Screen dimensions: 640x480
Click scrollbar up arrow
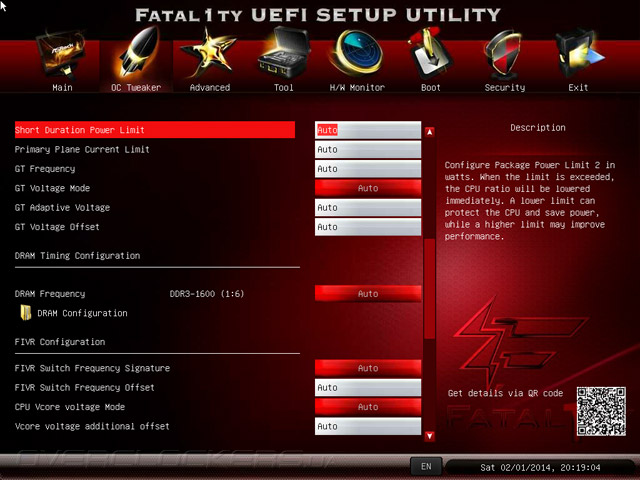click(429, 132)
